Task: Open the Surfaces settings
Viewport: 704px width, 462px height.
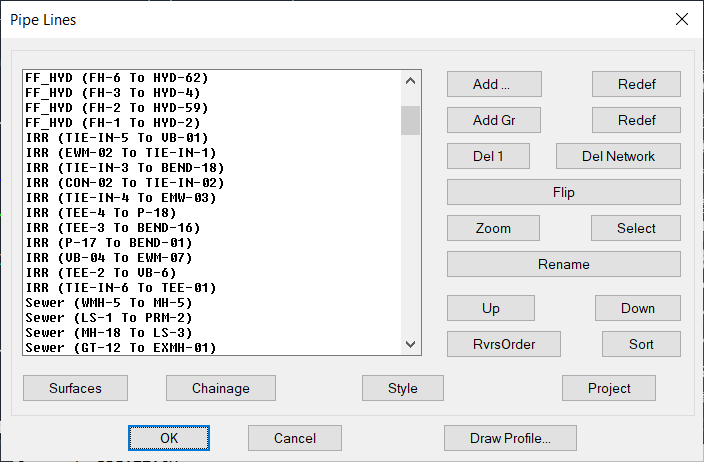Action: [75, 388]
